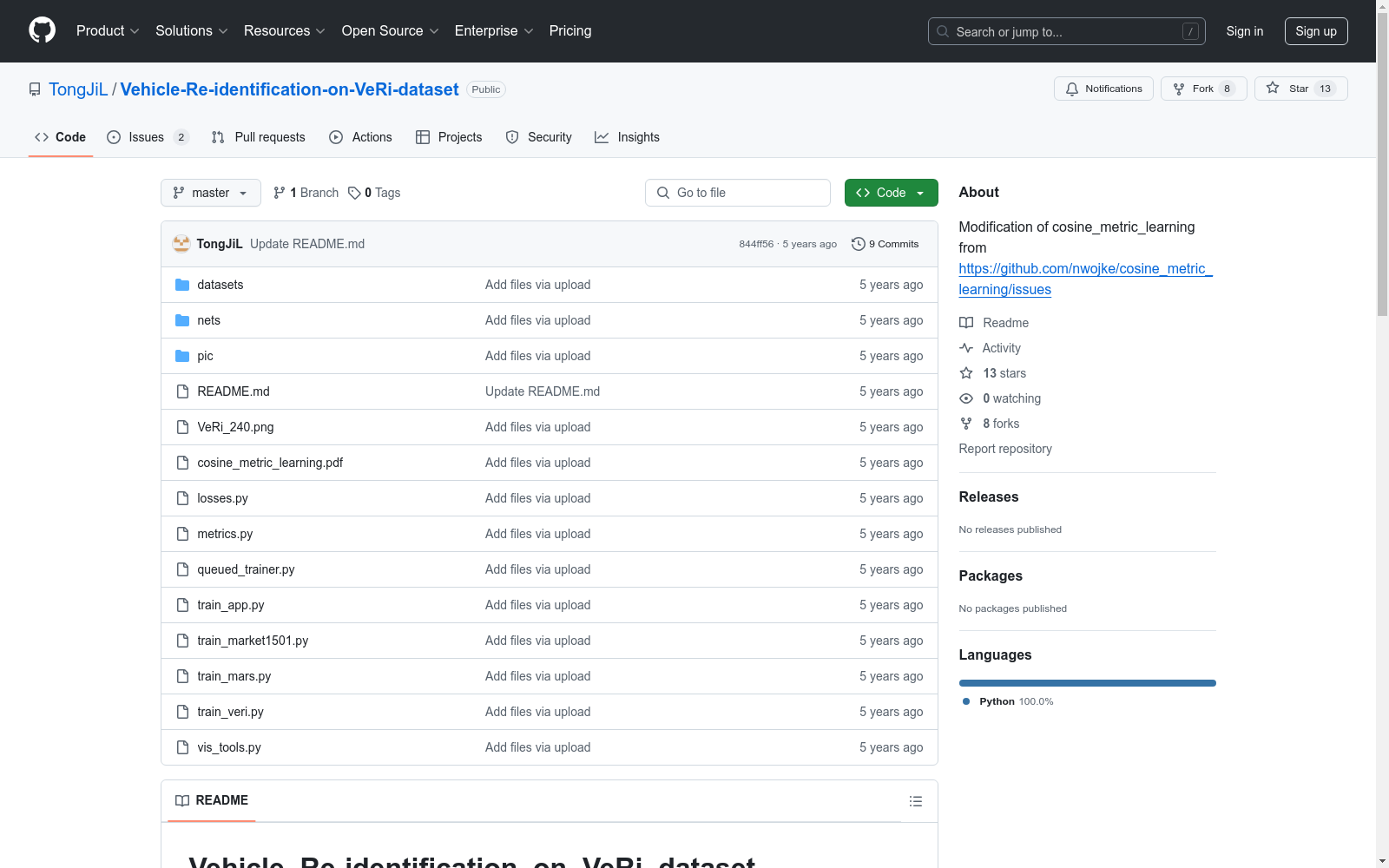Focus the Search or jump to field

pyautogui.click(x=1067, y=31)
